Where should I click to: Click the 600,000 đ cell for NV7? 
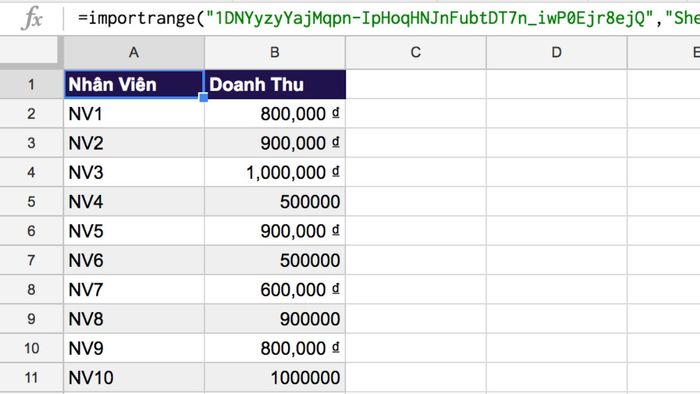pos(275,289)
